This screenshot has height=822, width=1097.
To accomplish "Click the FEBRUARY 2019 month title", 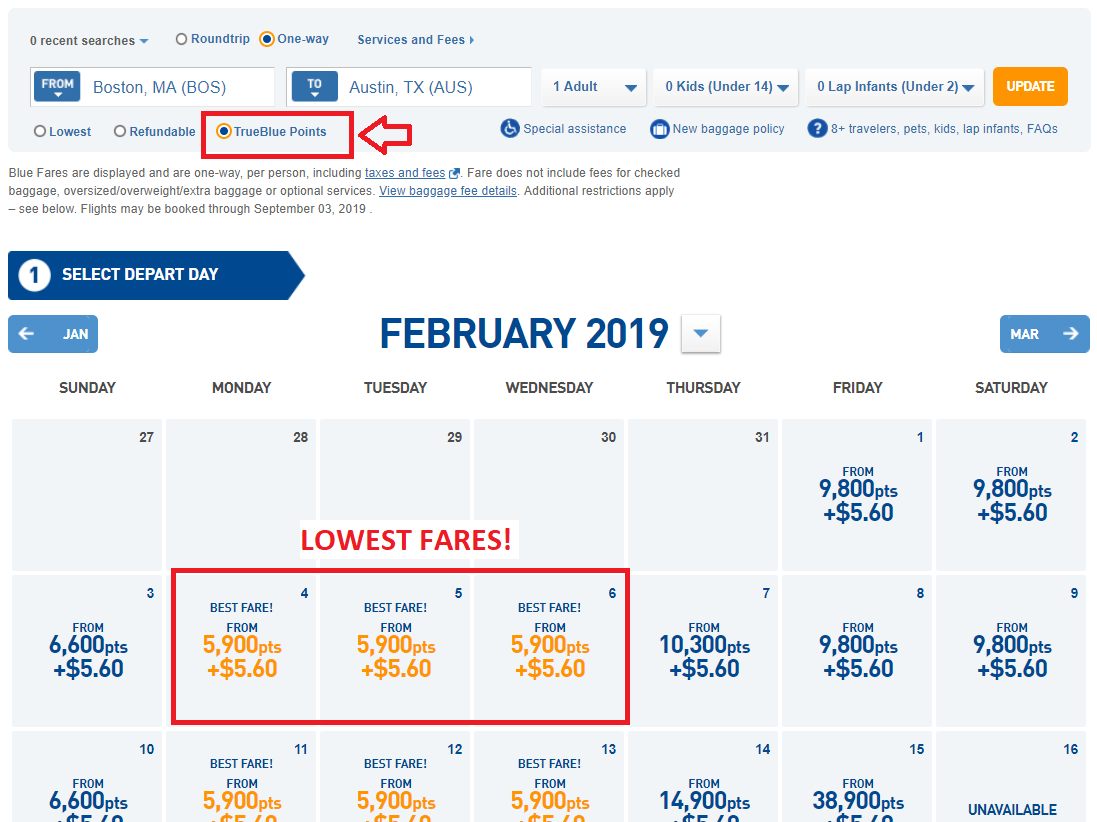I will (x=524, y=334).
